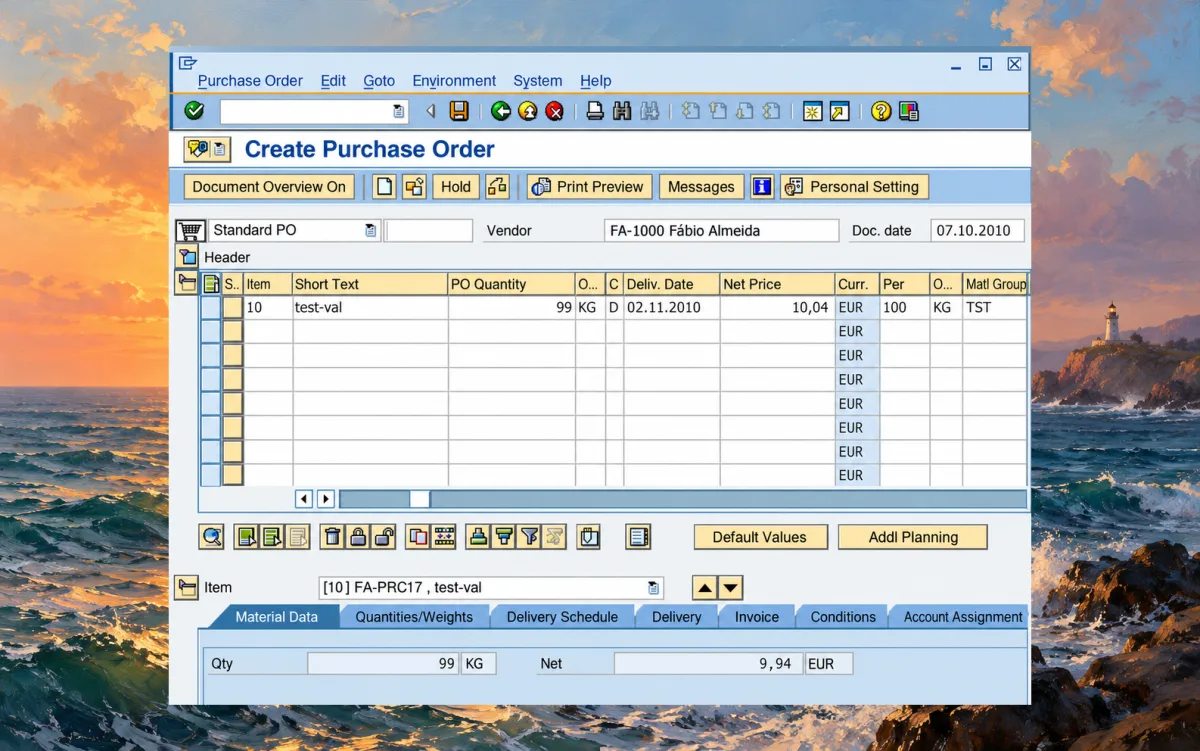The image size is (1200, 751).
Task: Switch to the Quantities/Weights tab
Action: tap(414, 617)
